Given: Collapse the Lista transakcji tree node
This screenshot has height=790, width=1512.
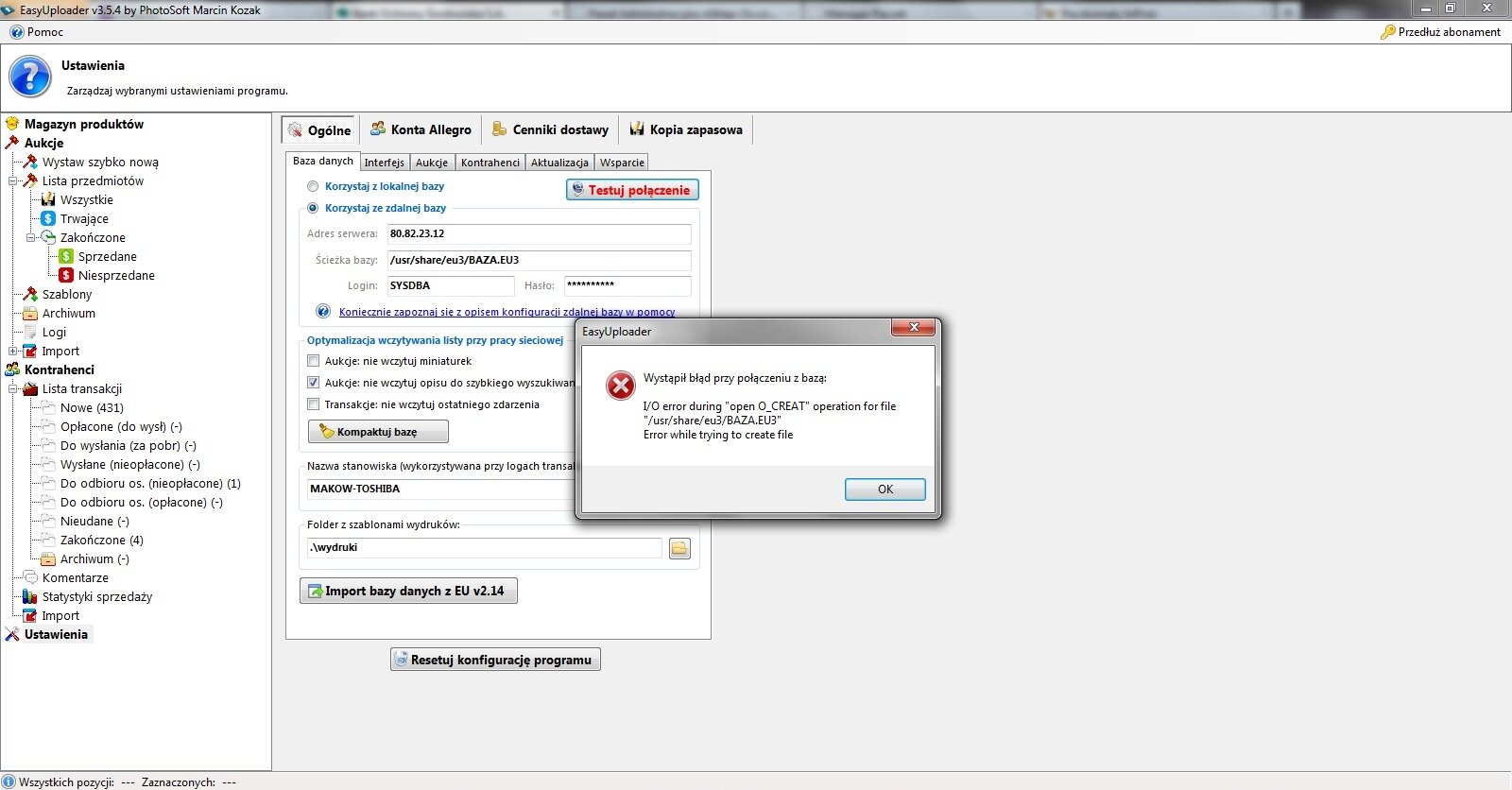Looking at the screenshot, I should [13, 388].
